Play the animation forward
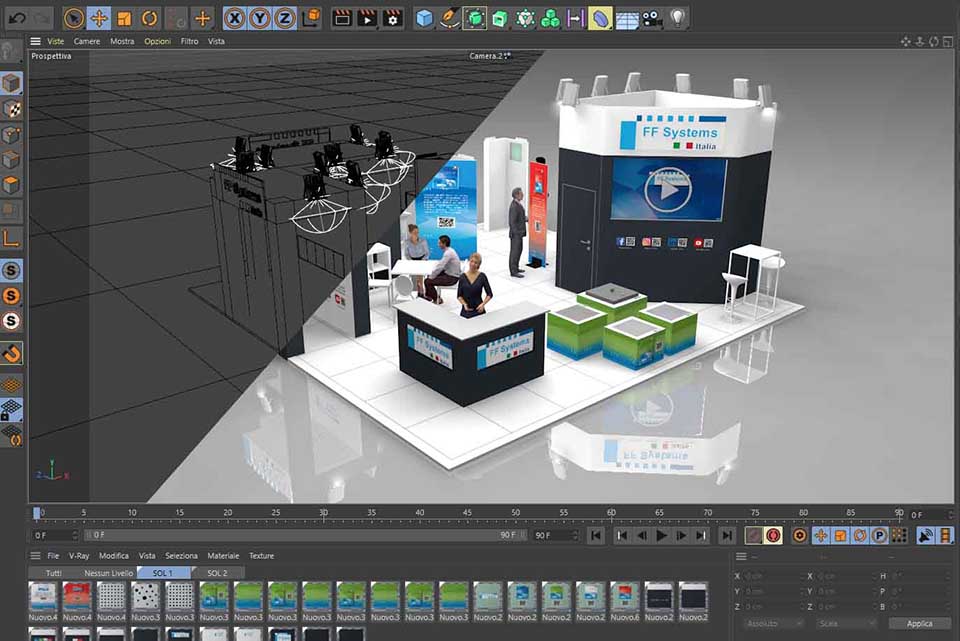This screenshot has height=641, width=960. [662, 536]
